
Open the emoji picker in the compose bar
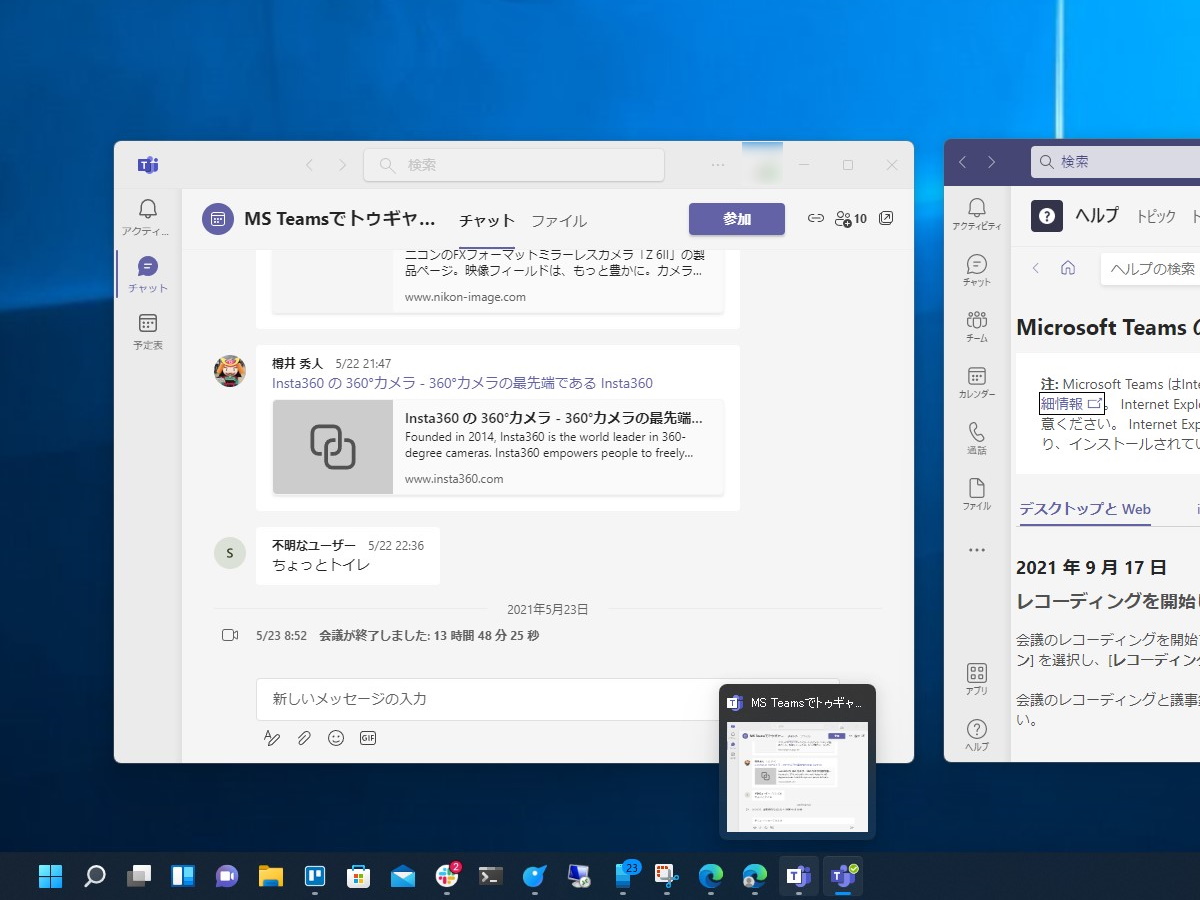[x=336, y=737]
